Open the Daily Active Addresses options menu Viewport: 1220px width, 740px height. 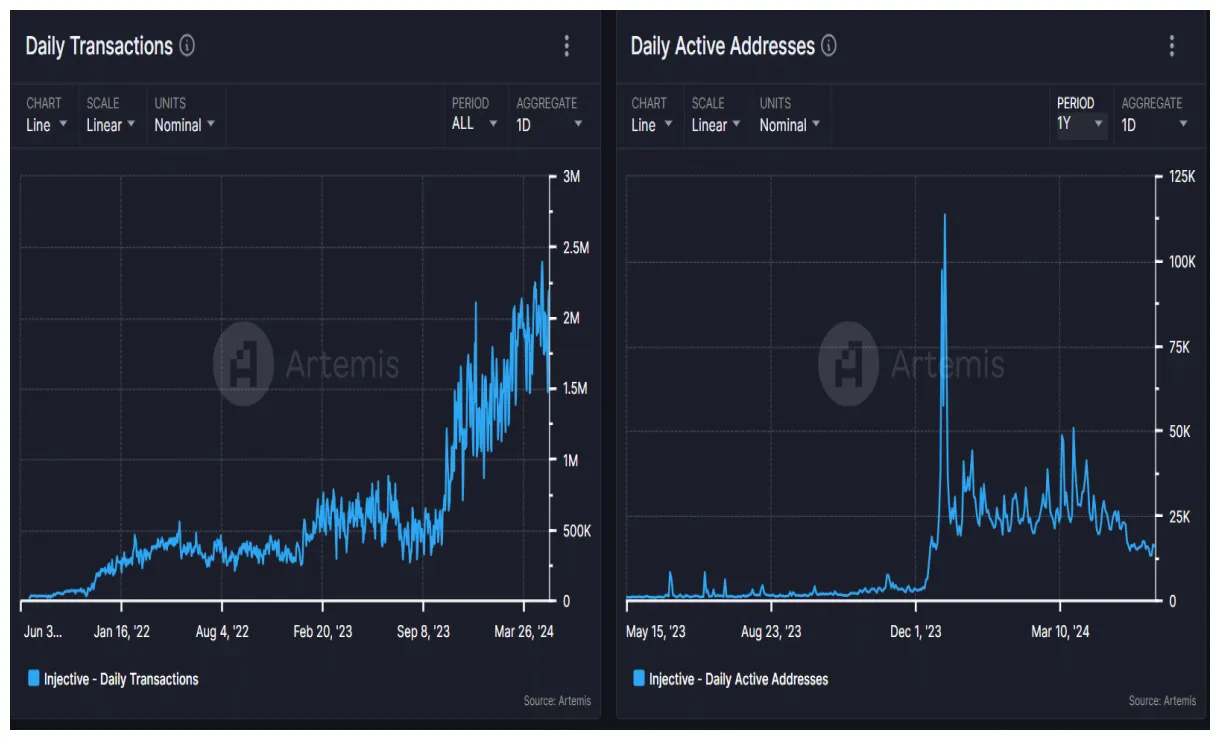tap(1171, 46)
